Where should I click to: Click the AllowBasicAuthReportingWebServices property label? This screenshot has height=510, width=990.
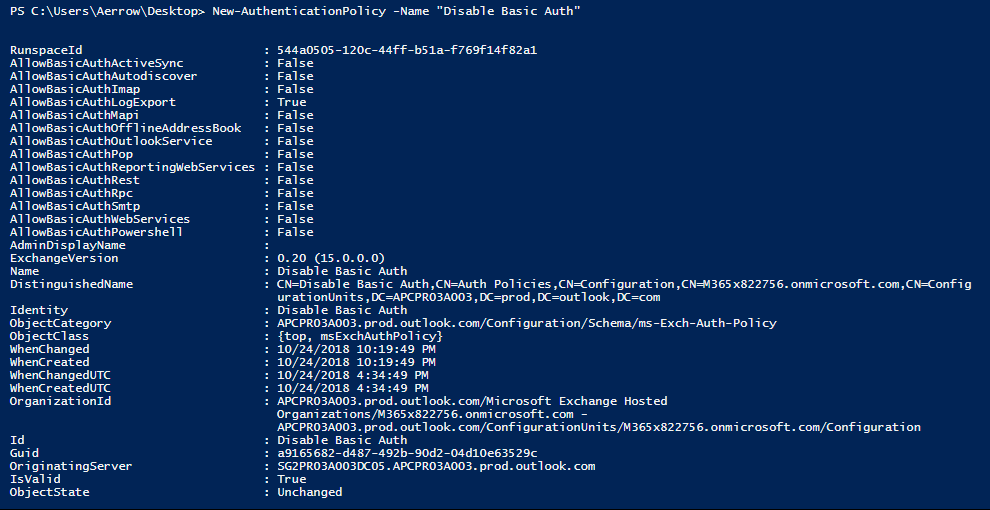pyautogui.click(x=133, y=167)
